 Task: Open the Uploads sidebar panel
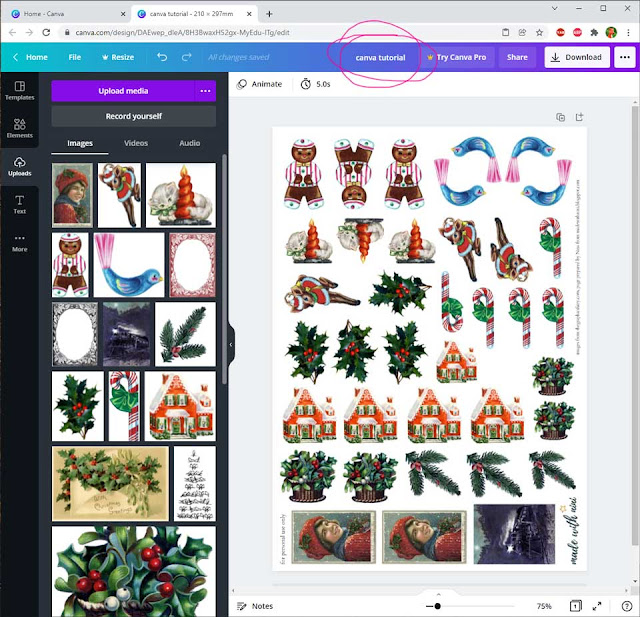[x=20, y=166]
